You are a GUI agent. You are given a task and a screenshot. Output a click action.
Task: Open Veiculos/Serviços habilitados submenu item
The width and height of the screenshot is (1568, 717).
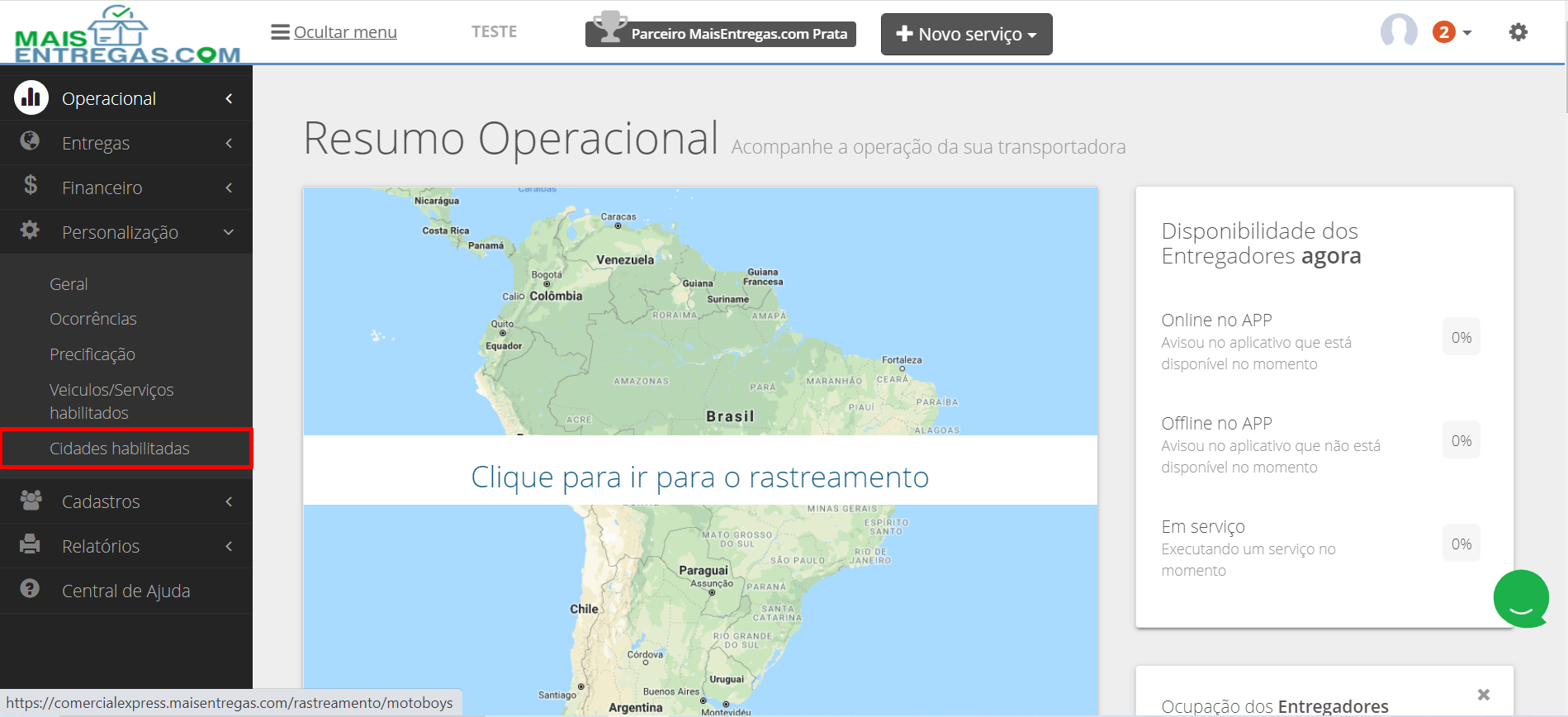(111, 401)
